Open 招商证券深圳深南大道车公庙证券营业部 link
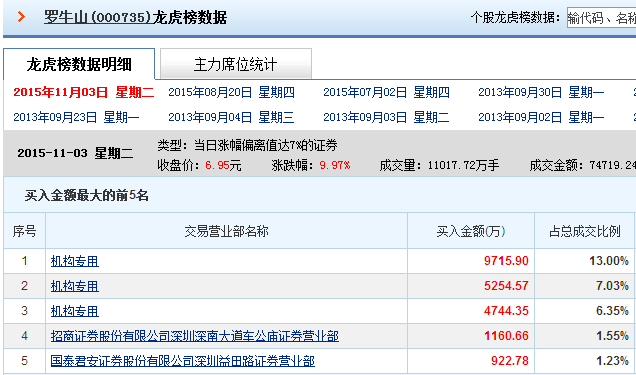Screen dimensions: 636x375 [x=195, y=336]
